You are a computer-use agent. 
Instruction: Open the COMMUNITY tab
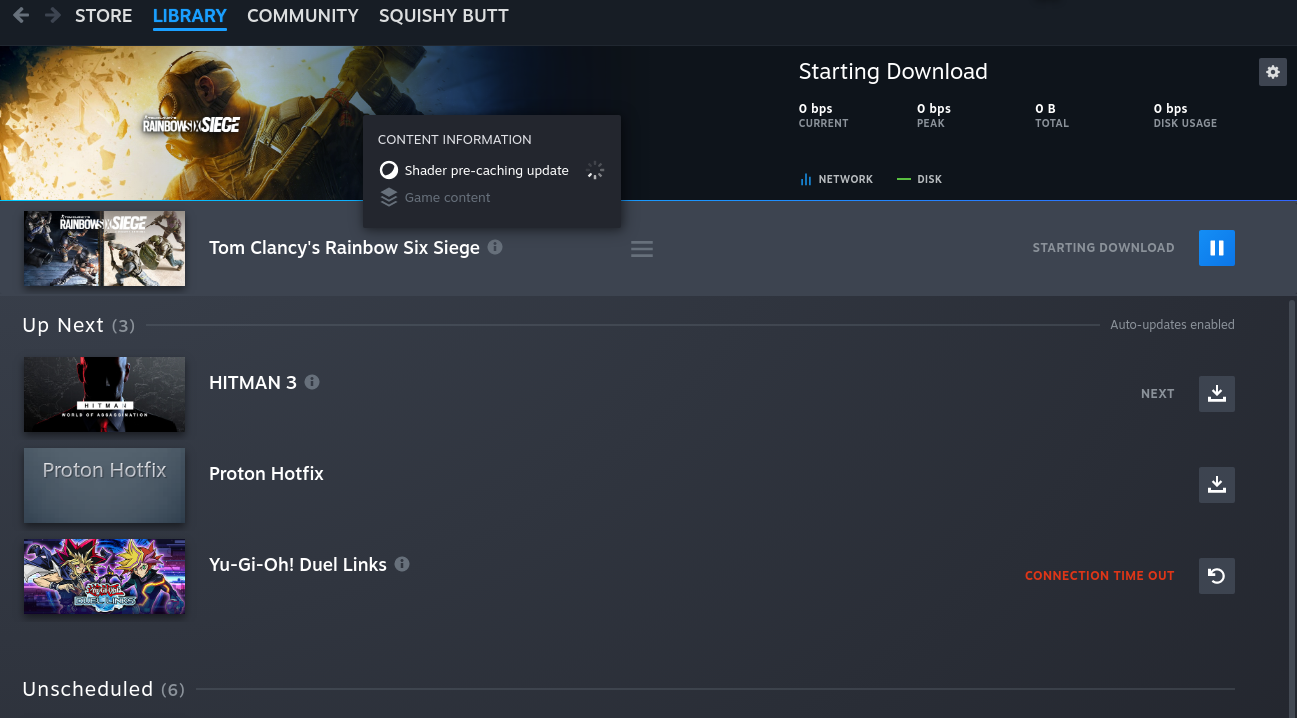[302, 15]
